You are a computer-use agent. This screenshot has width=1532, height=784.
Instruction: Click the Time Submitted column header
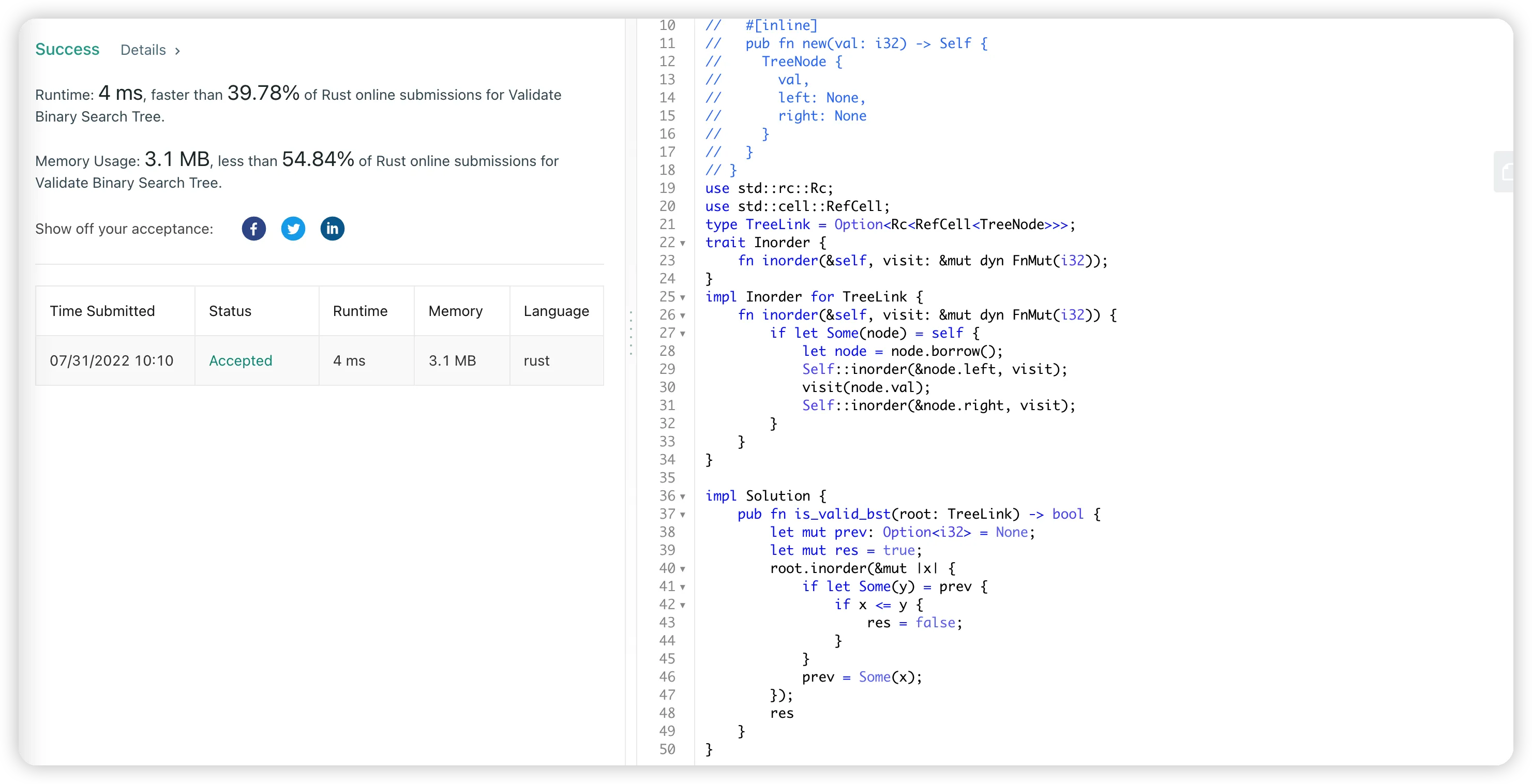[x=102, y=311]
